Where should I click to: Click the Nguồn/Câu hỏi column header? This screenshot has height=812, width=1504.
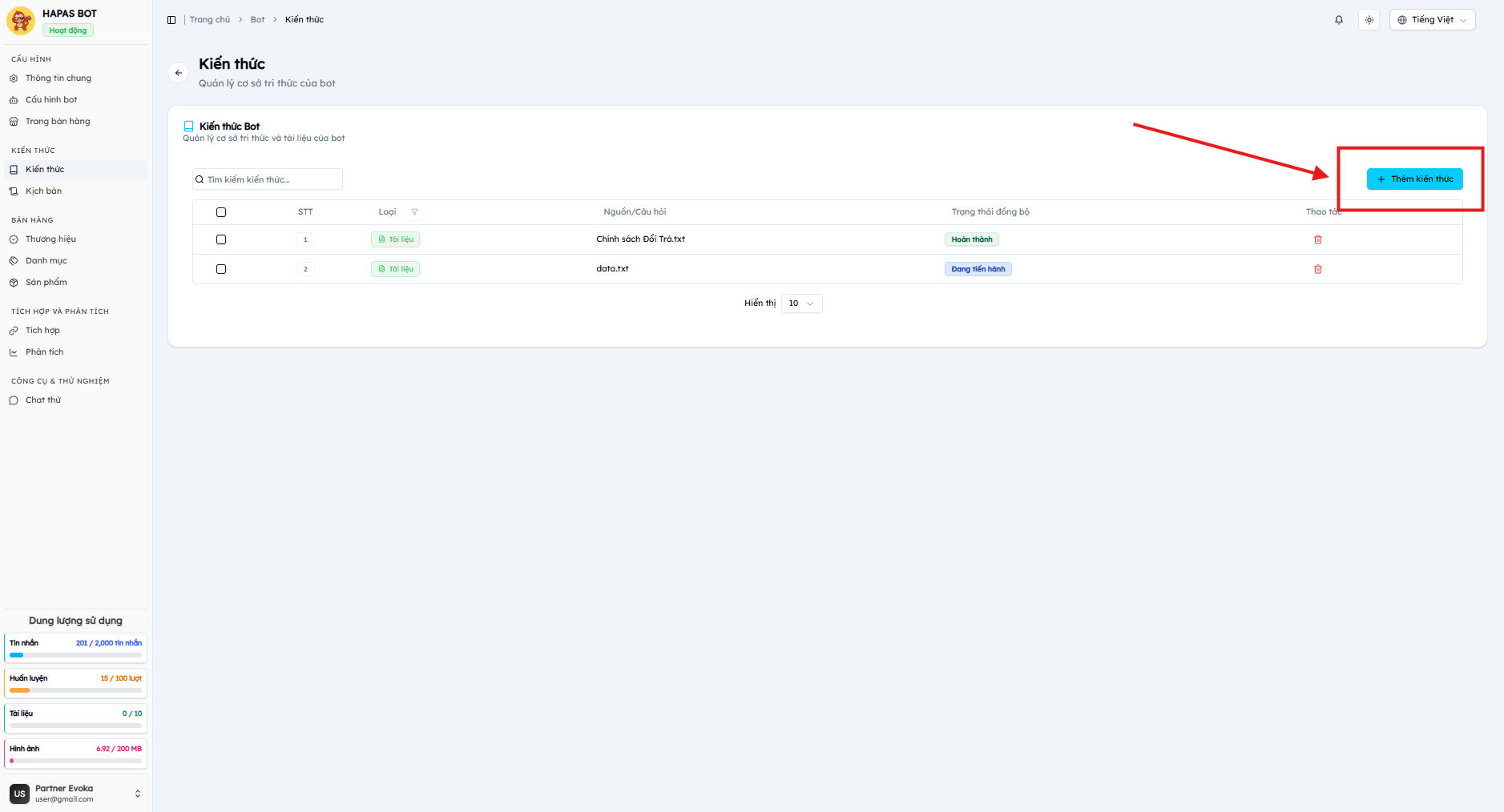(635, 212)
